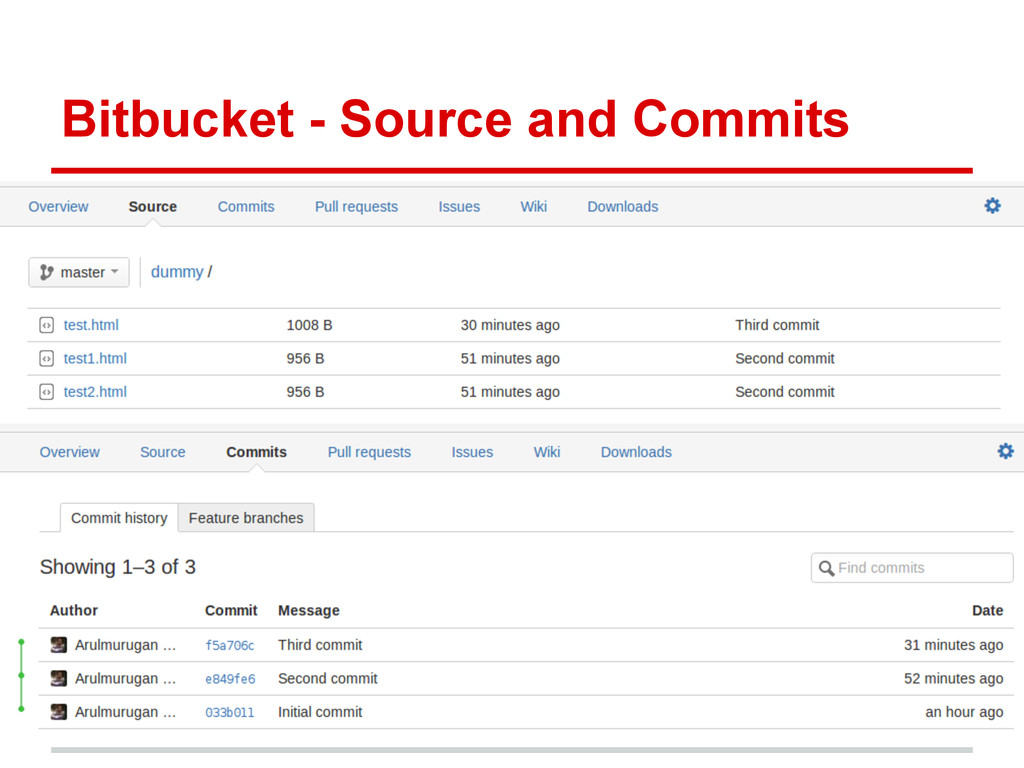The width and height of the screenshot is (1024, 768).
Task: Click Third commit text in test.html row
Action: [x=777, y=325]
